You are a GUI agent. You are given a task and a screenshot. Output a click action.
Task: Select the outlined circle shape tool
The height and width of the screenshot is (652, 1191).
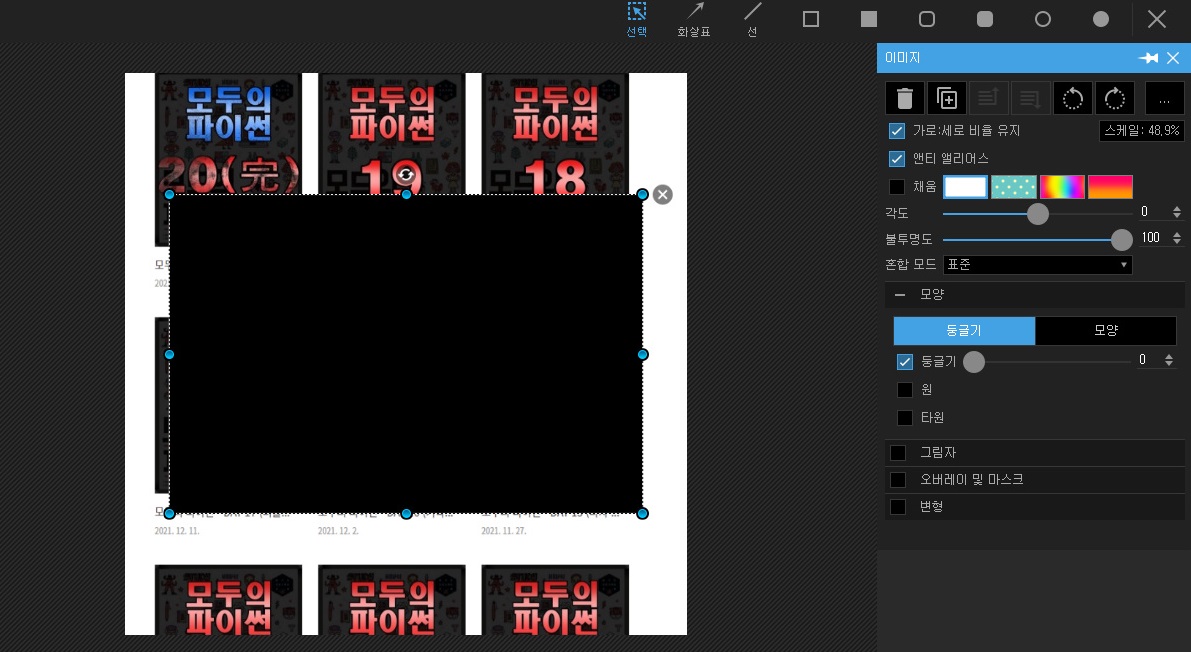coord(1043,19)
